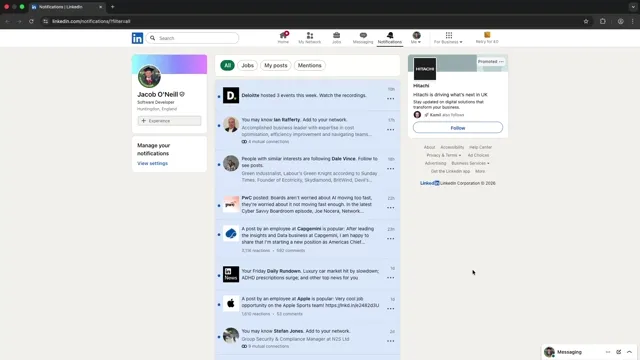Open Jacob O'Neill profile name link
Viewport: 640px width, 360px height.
pos(158,94)
